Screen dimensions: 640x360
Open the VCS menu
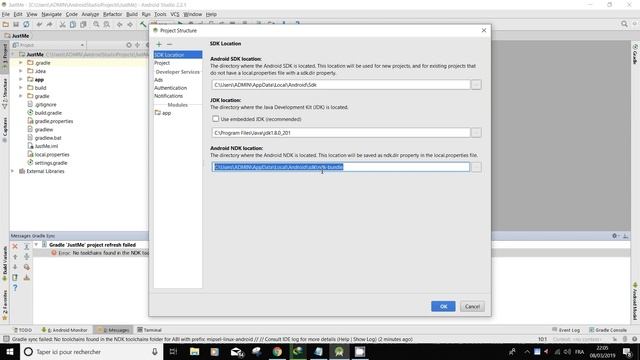[x=175, y=14]
